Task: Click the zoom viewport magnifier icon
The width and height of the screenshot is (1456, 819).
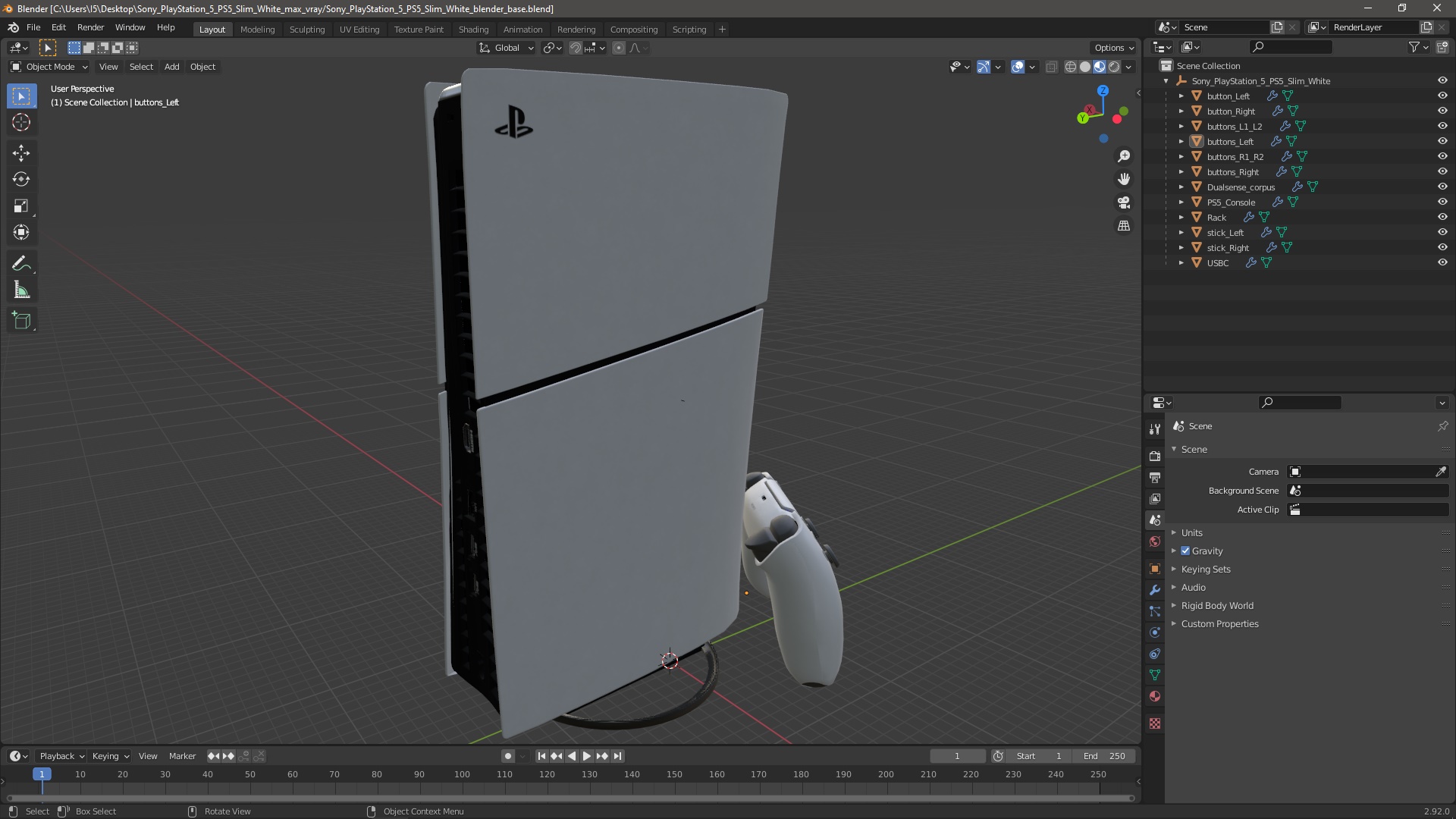Action: click(x=1124, y=156)
